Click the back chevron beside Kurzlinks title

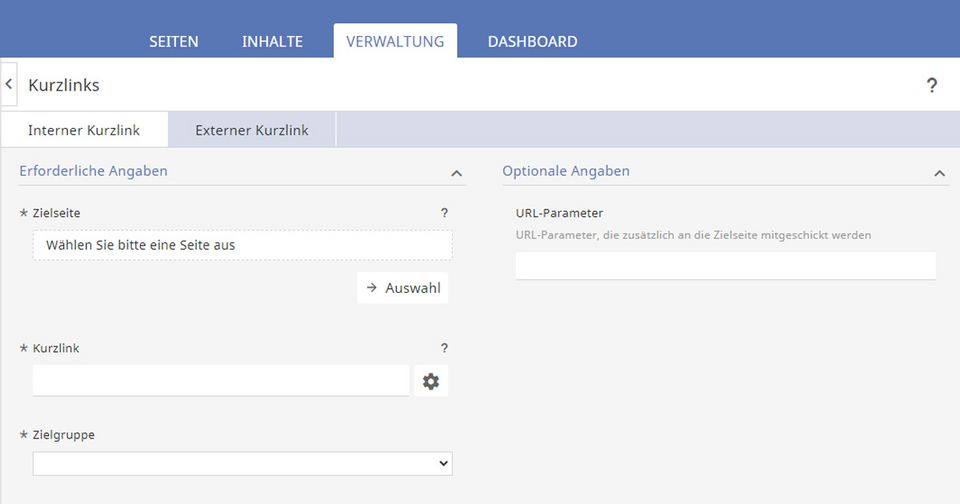coord(9,85)
